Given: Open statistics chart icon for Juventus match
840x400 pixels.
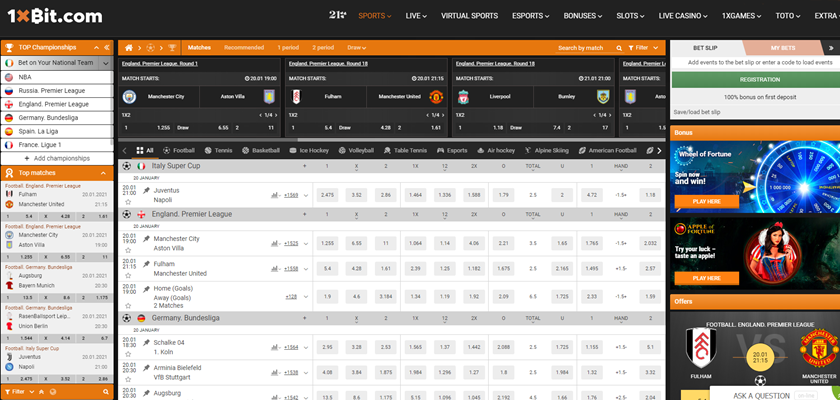Looking at the screenshot, I should [275, 195].
